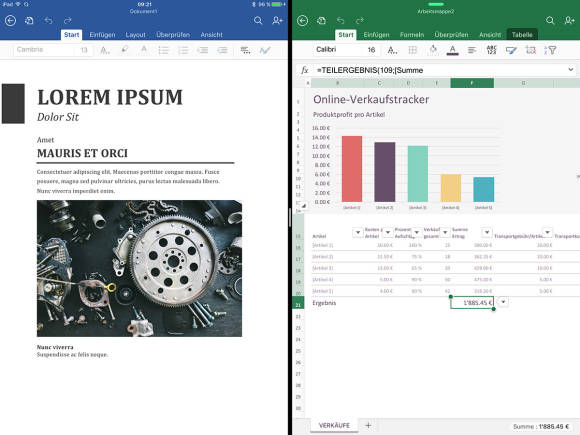The image size is (580, 435).
Task: Tap the back arrow in Word
Action: click(x=10, y=20)
